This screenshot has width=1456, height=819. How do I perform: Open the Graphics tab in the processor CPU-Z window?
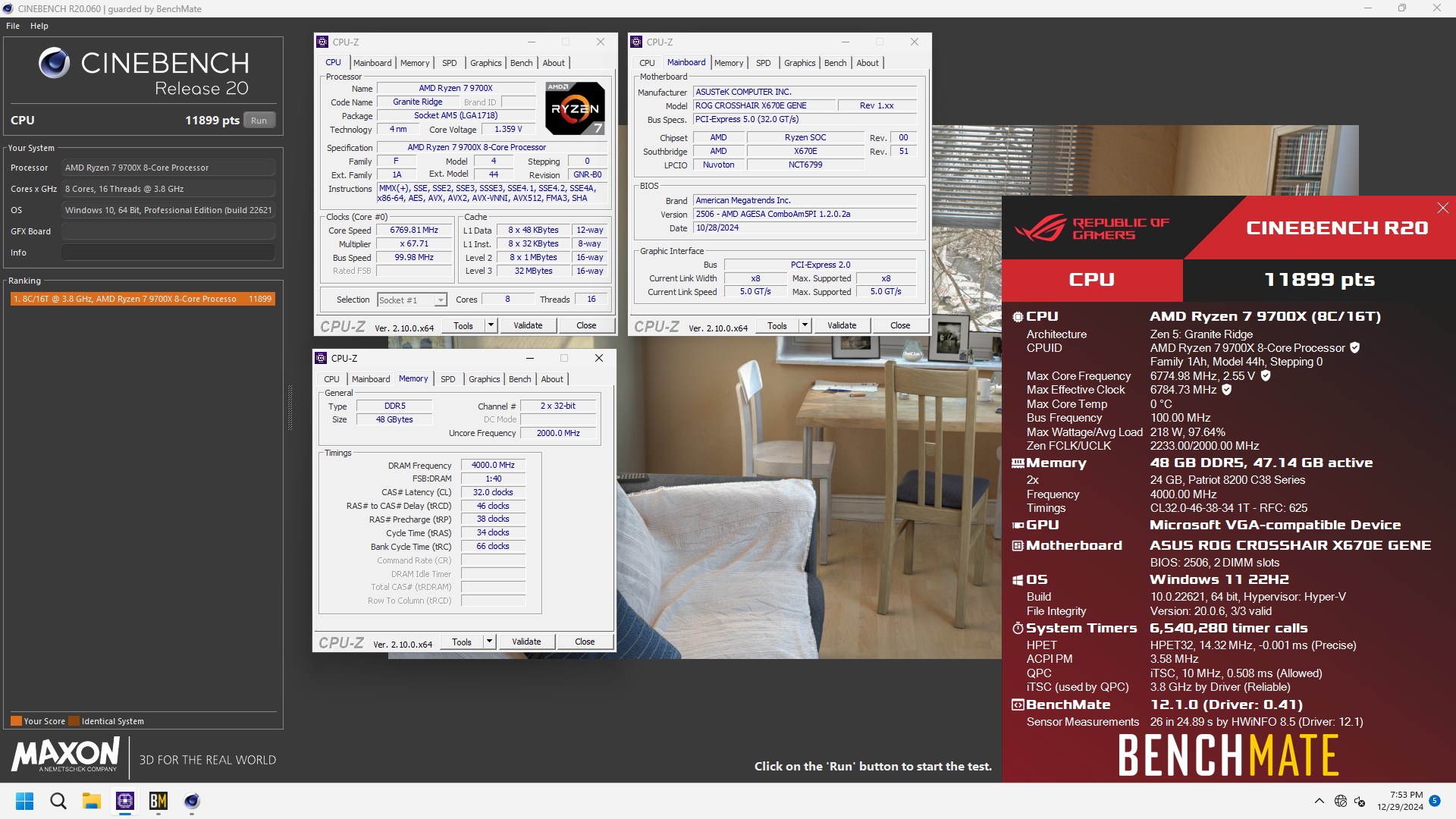pos(486,63)
